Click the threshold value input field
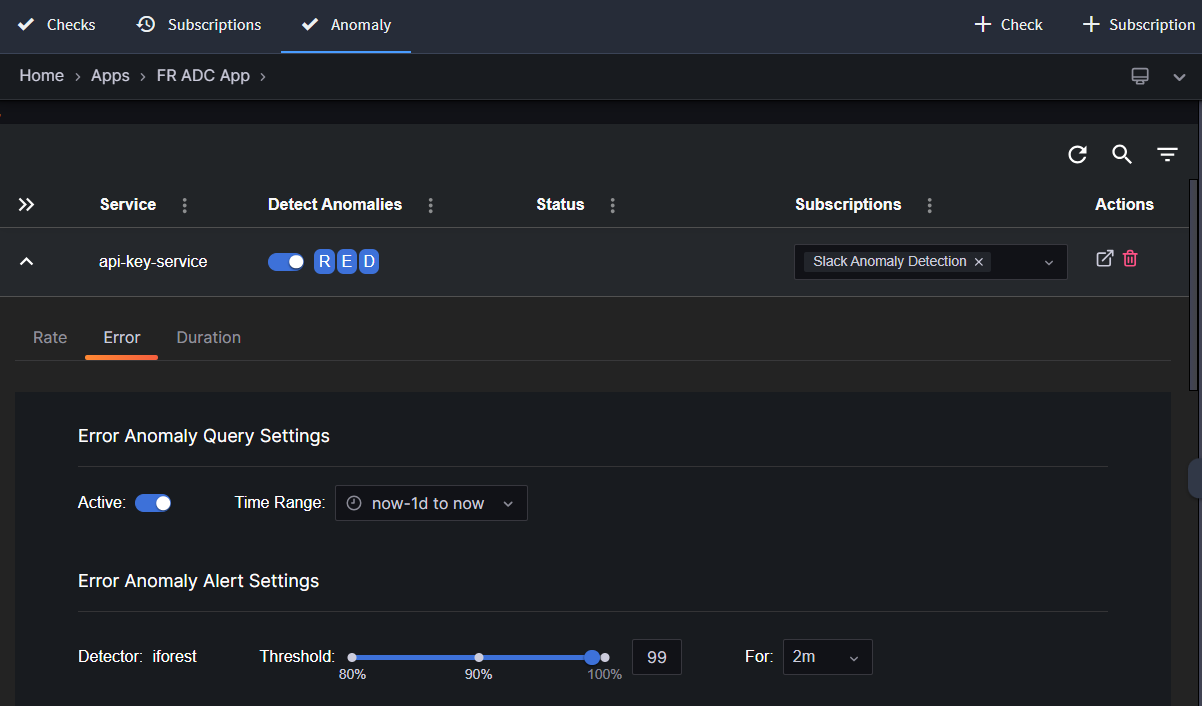The height and width of the screenshot is (706, 1202). pyautogui.click(x=657, y=657)
